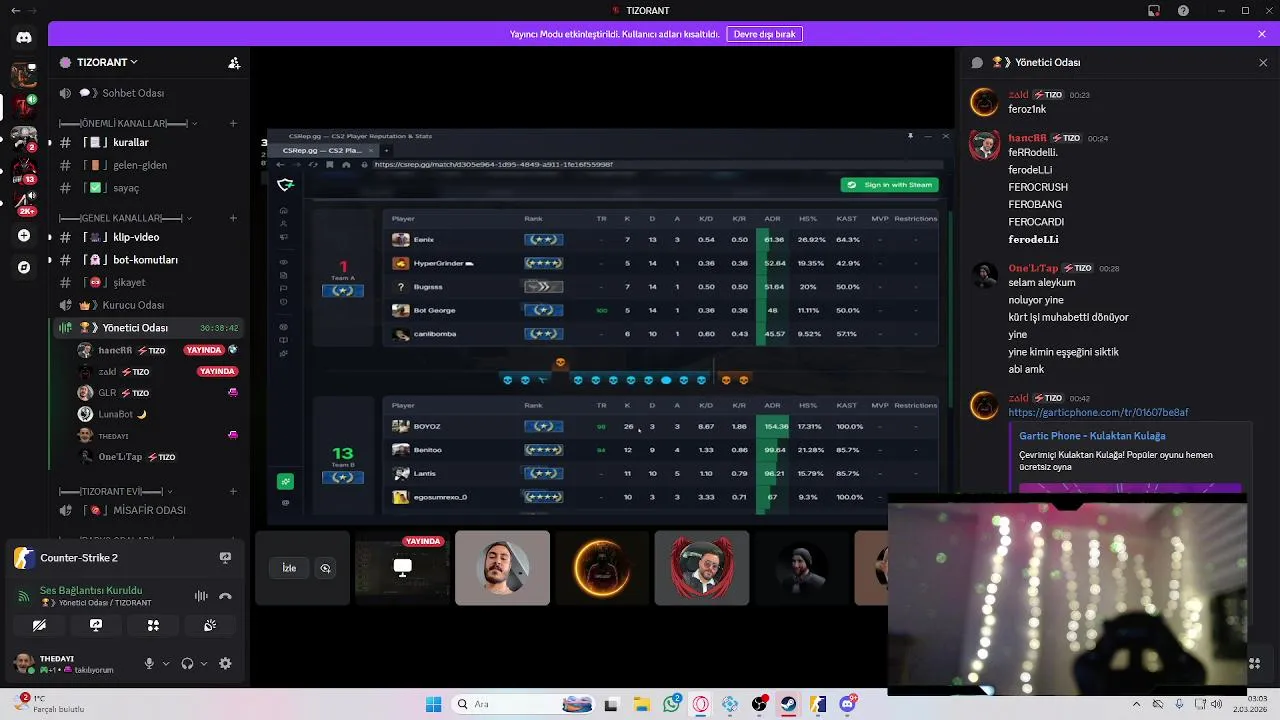The height and width of the screenshot is (720, 1280).
Task: Click the Windows Start button
Action: click(x=433, y=704)
